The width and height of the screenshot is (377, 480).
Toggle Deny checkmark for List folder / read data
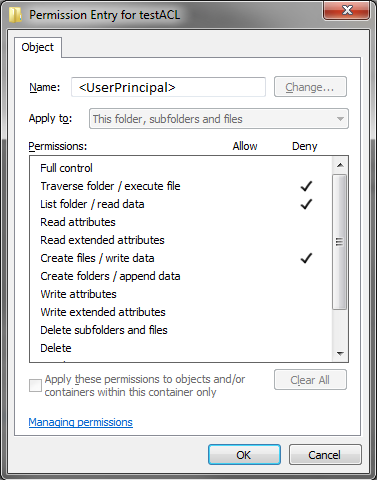click(306, 204)
